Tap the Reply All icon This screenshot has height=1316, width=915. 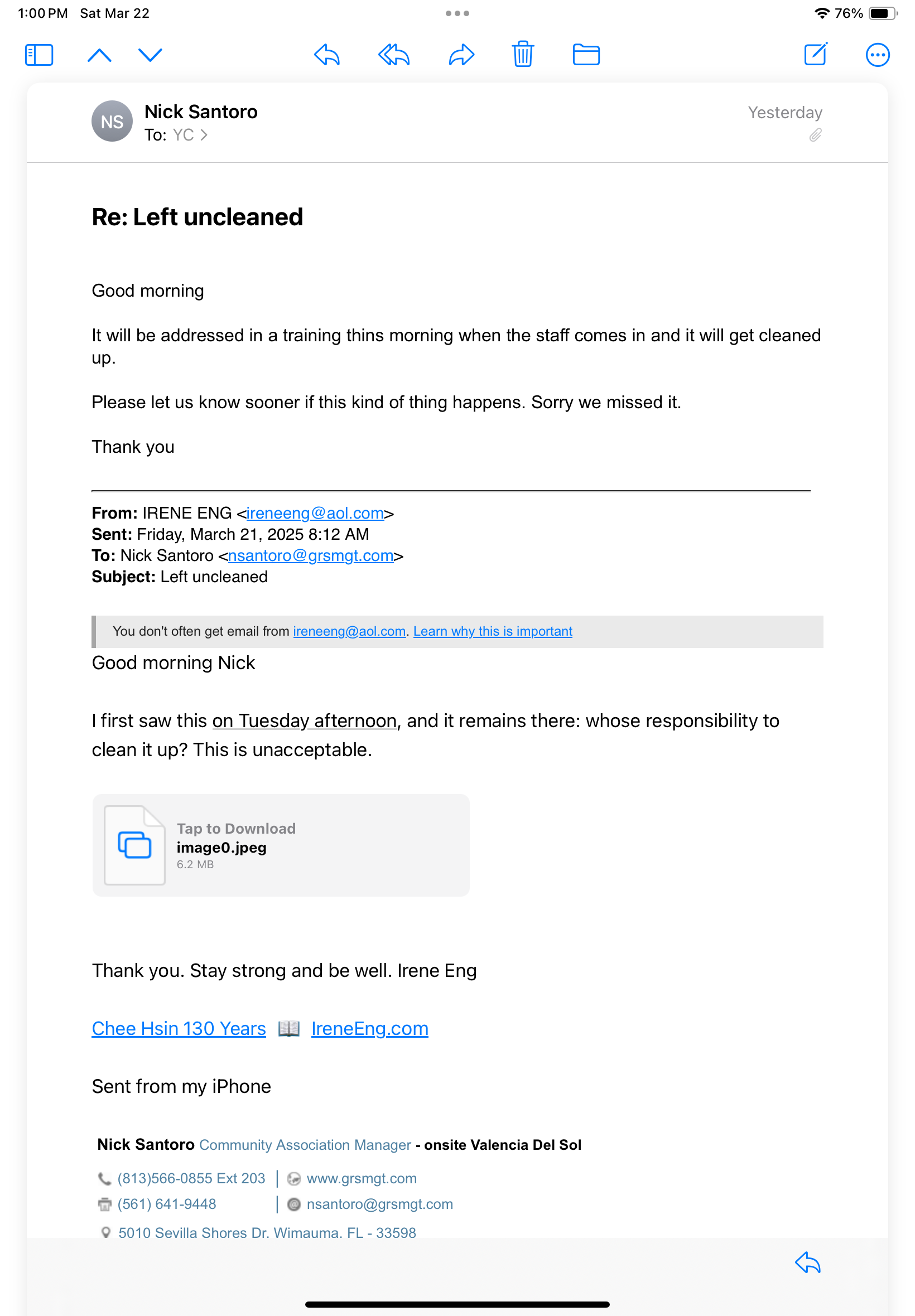pos(394,55)
